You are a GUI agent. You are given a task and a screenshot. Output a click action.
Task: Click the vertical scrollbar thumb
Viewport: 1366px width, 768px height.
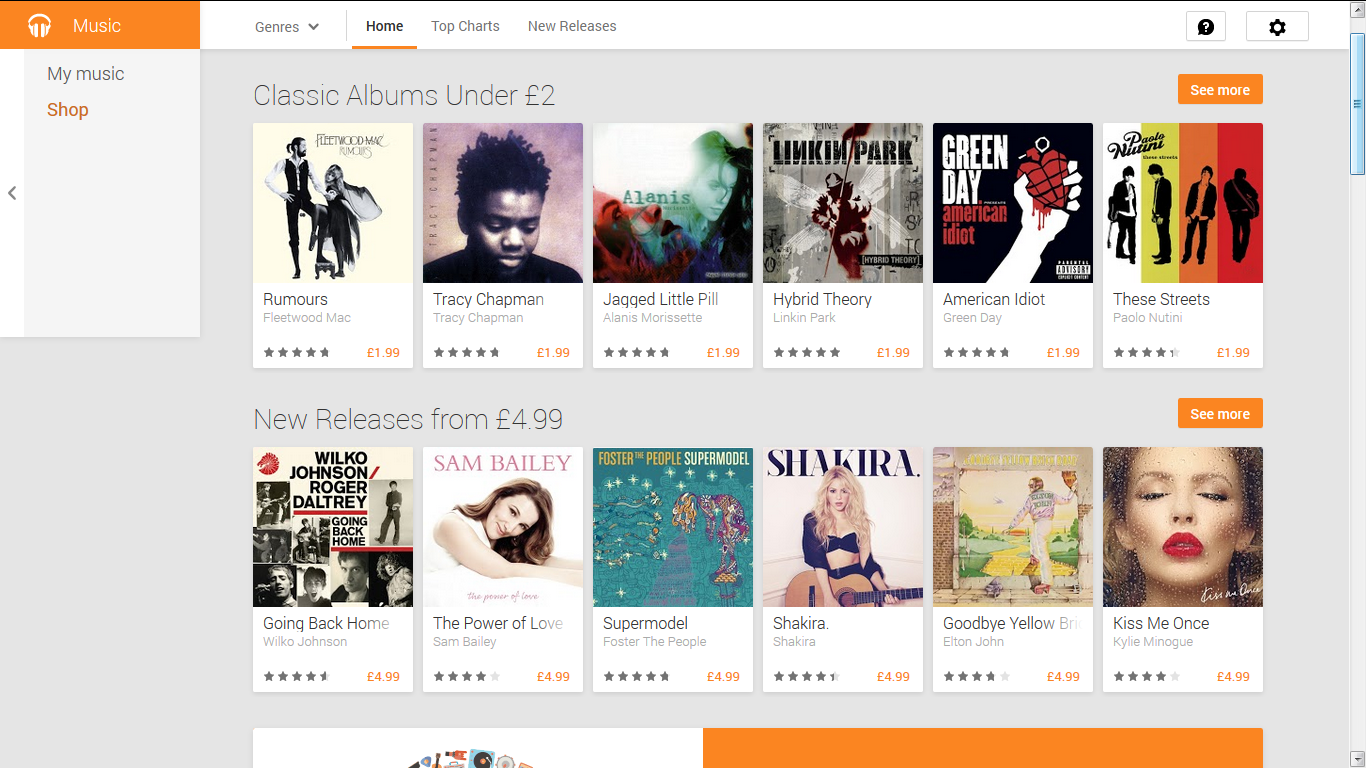[1357, 103]
